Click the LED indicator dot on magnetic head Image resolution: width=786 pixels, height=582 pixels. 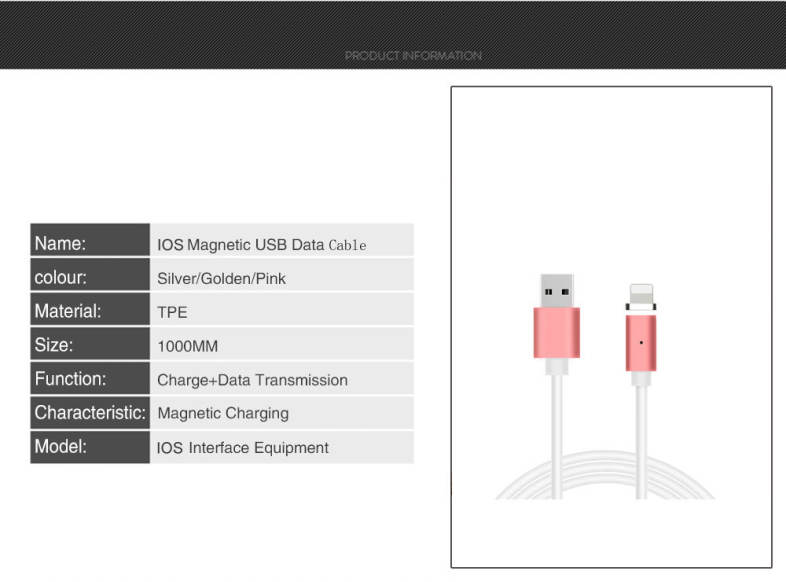pos(641,343)
